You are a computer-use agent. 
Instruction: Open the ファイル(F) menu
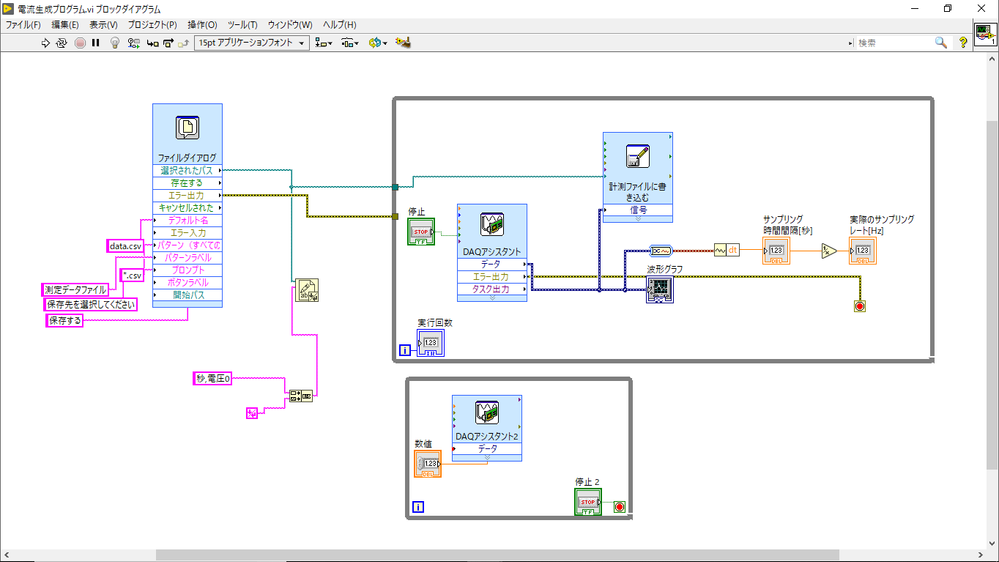coord(23,25)
